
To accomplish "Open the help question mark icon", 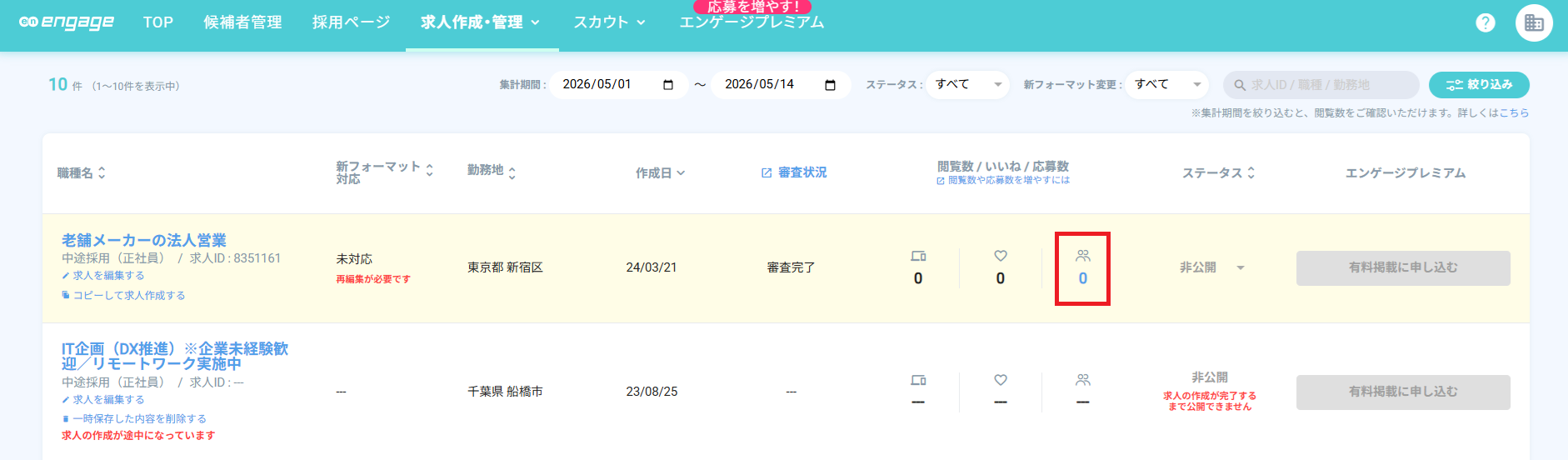I will (x=1486, y=22).
